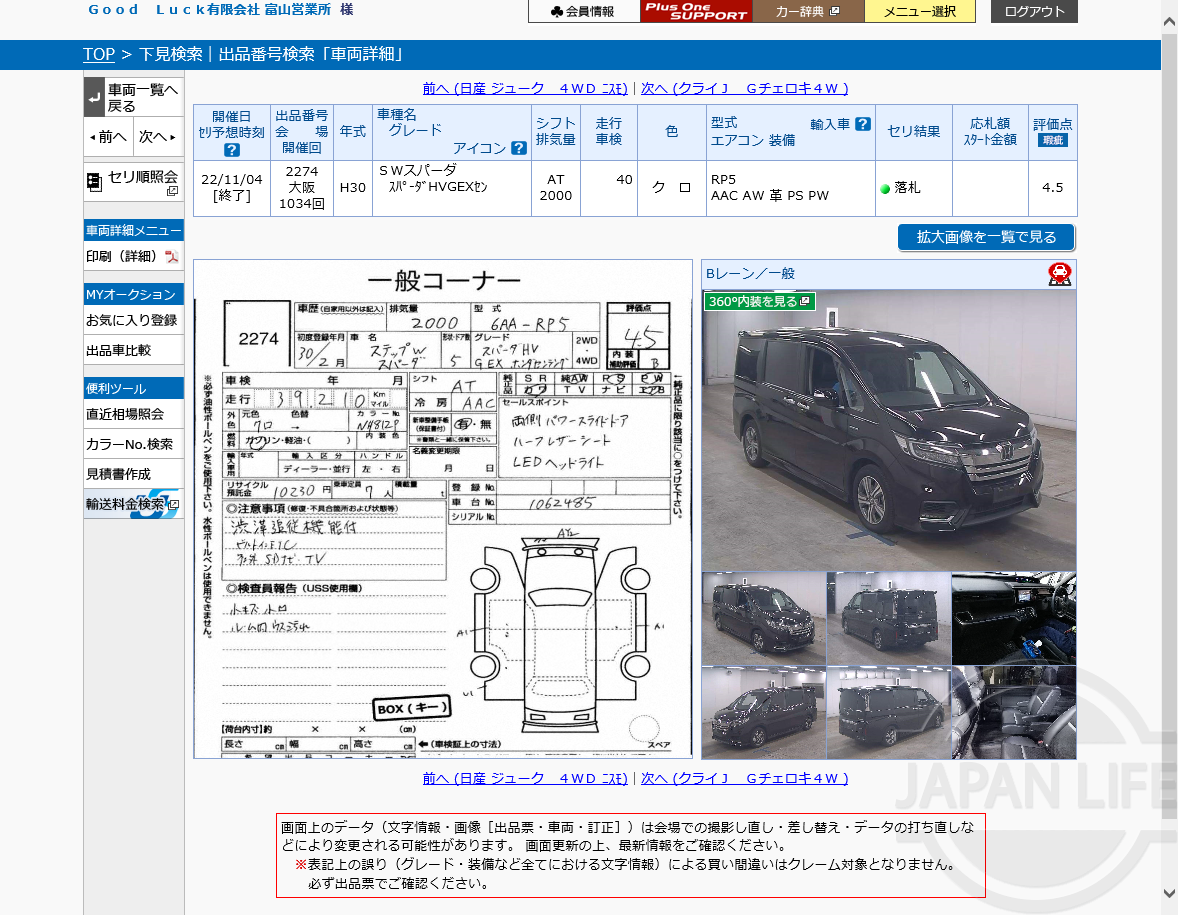Image resolution: width=1178 pixels, height=915 pixels.
Task: Click the help icon next to アイコン
Action: click(518, 148)
